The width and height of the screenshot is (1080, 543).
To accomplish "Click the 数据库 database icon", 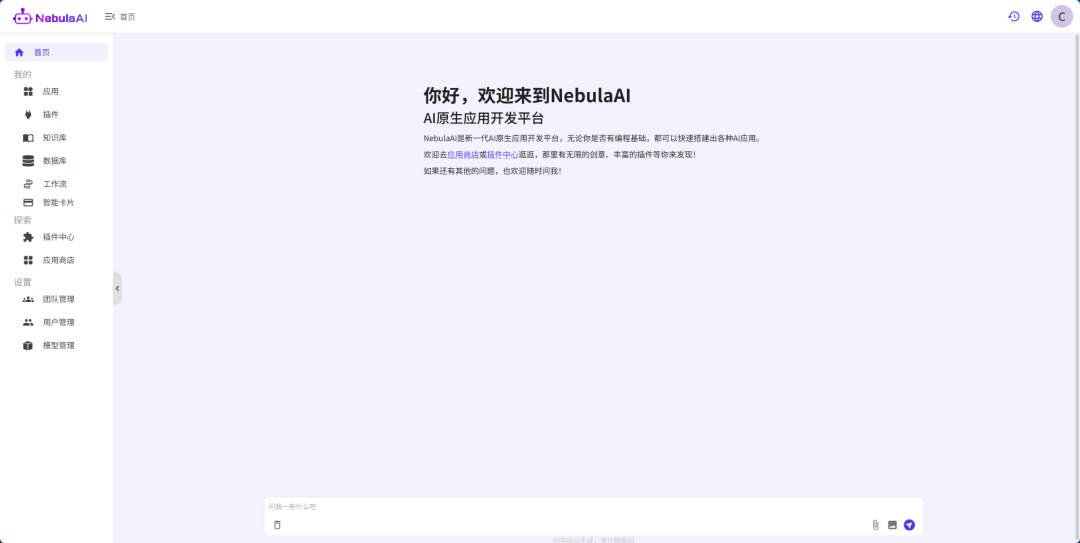I will [x=28, y=161].
